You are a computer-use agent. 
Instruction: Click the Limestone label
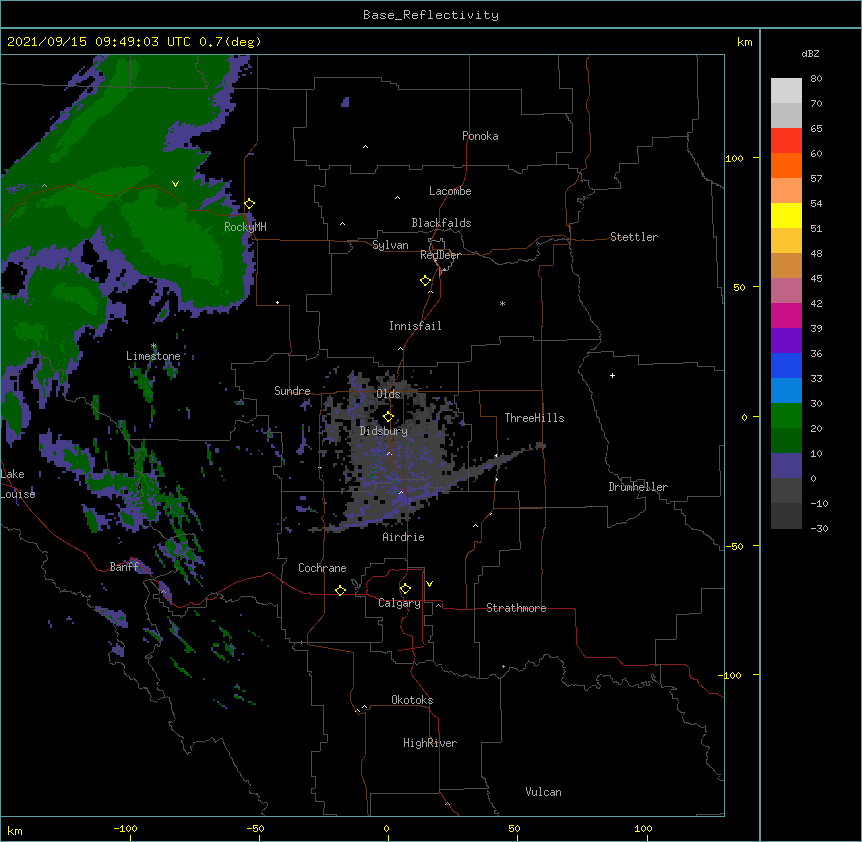[x=153, y=356]
